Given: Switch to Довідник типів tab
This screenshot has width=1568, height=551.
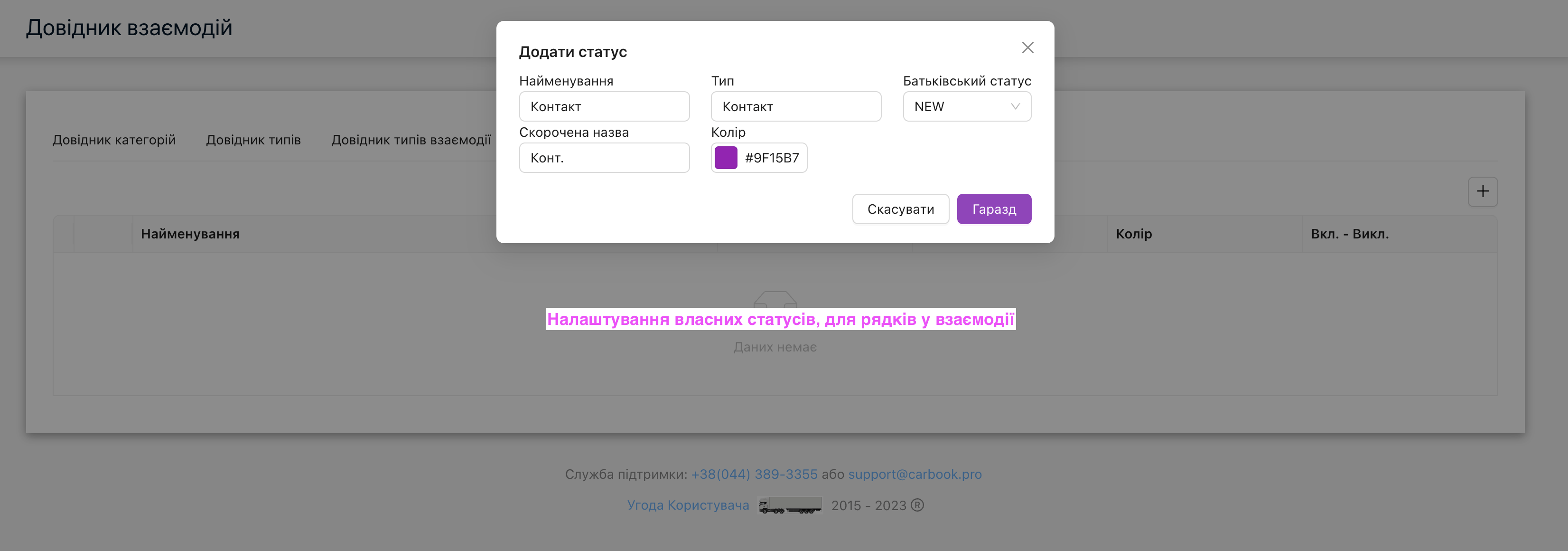Looking at the screenshot, I should point(253,140).
